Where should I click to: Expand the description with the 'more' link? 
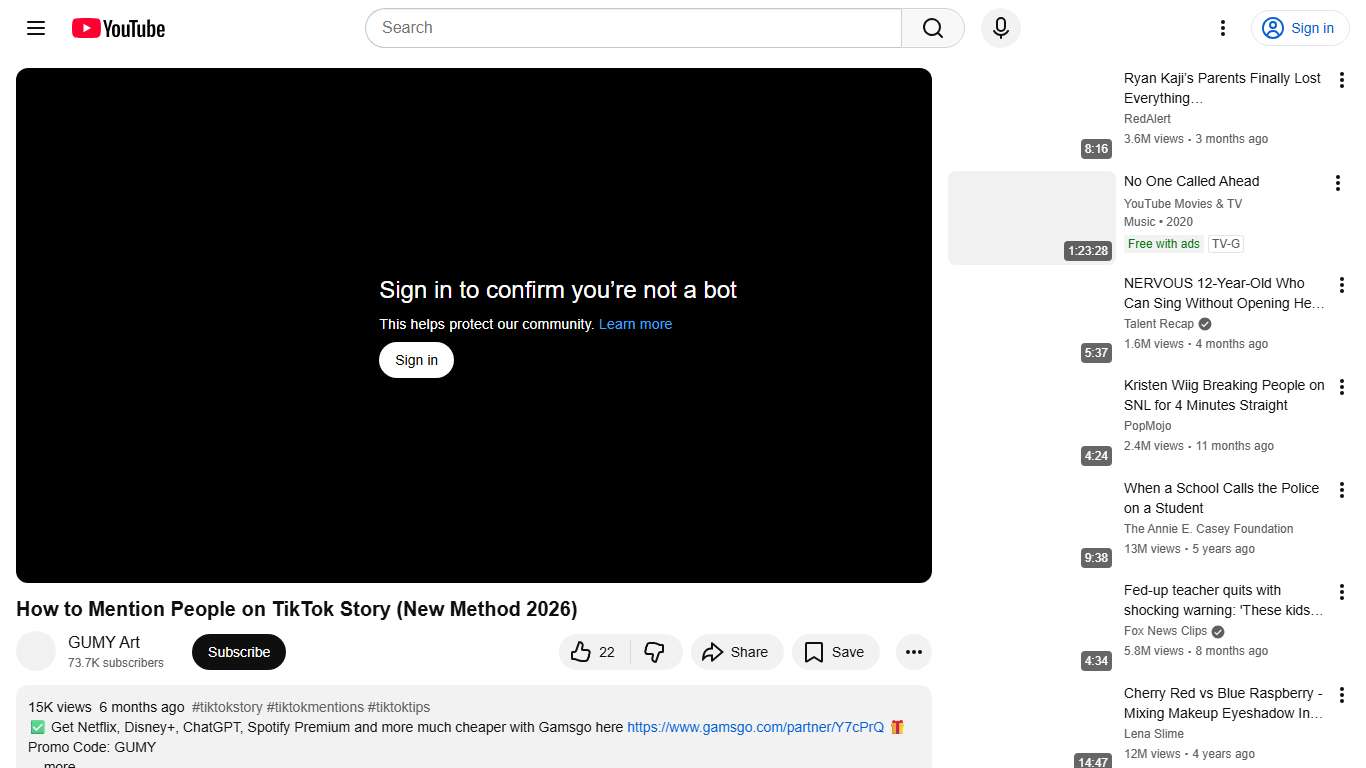(x=58, y=763)
